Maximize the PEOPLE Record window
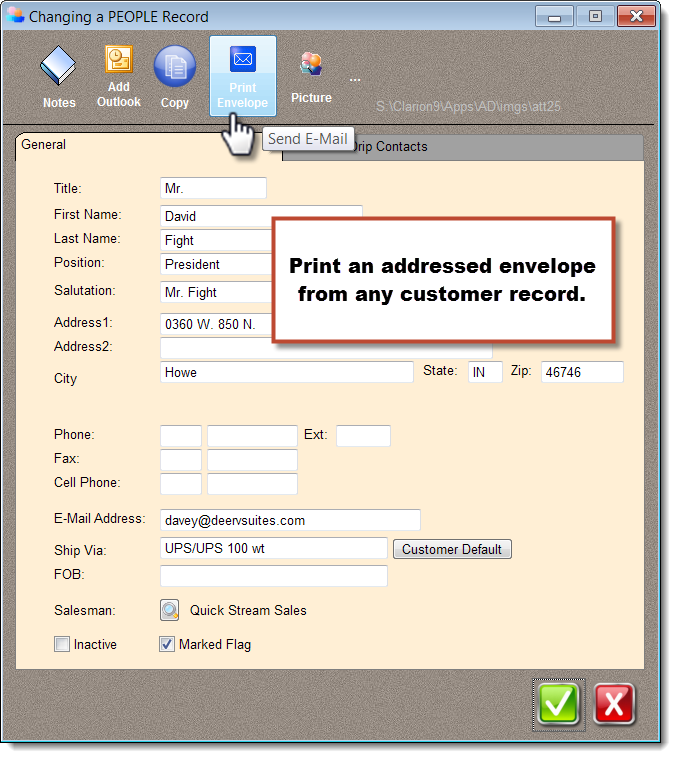Screen dimensions: 676x758 click(595, 16)
